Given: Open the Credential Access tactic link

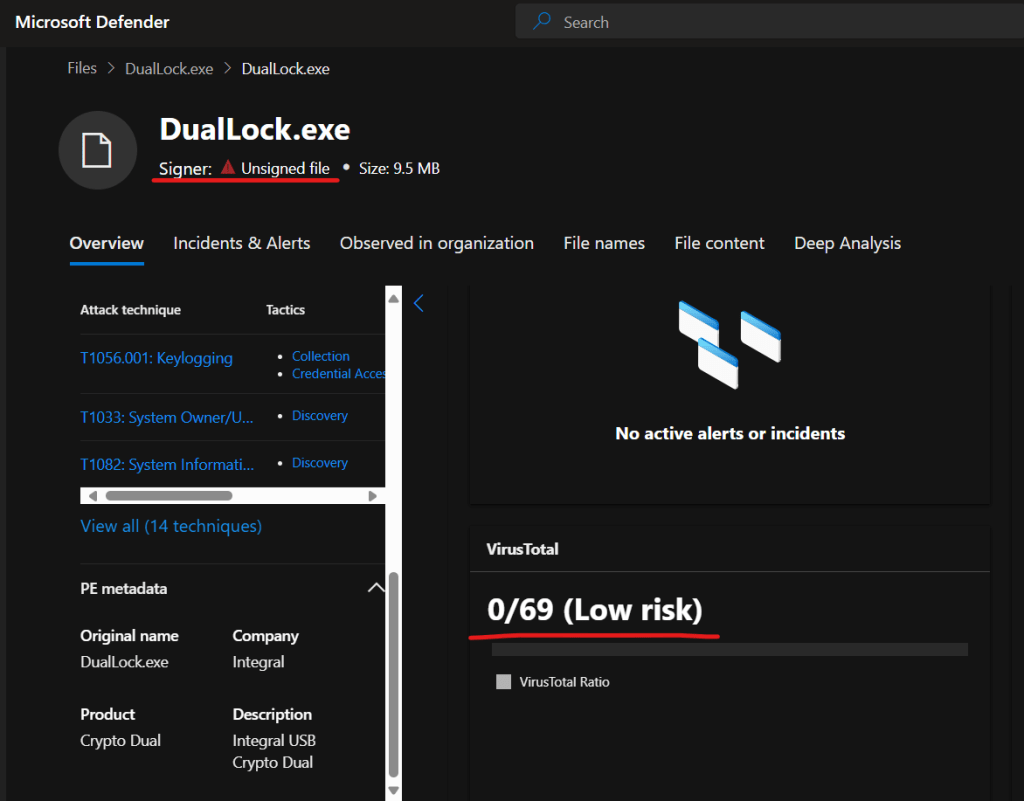Looking at the screenshot, I should pos(338,374).
